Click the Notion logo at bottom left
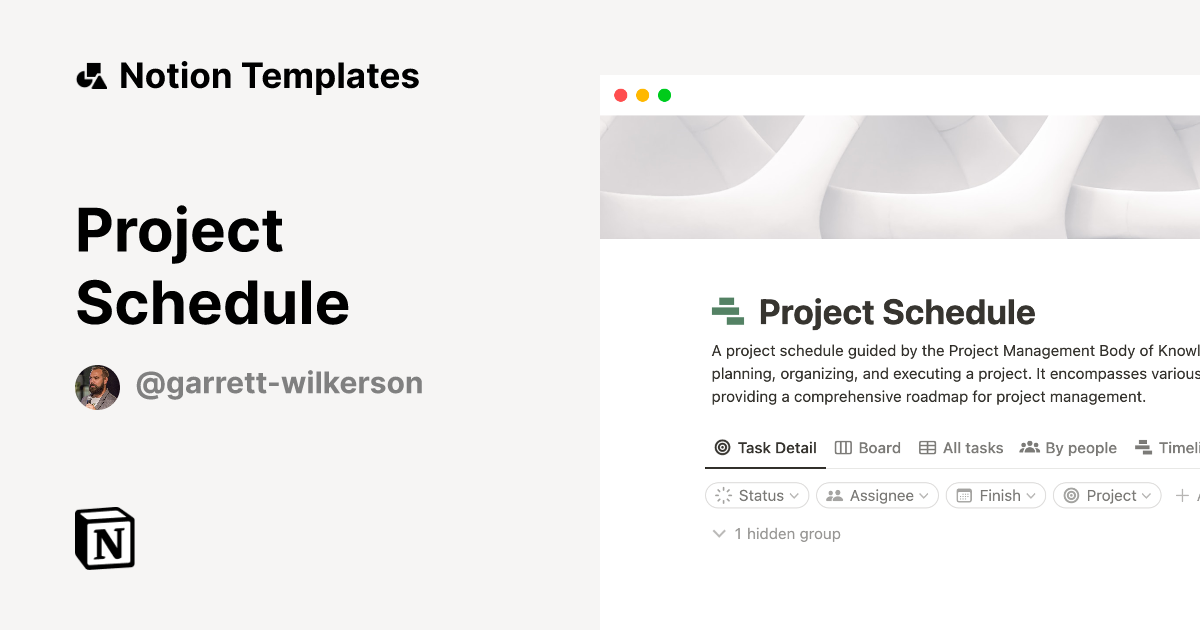The width and height of the screenshot is (1200, 630). click(104, 538)
